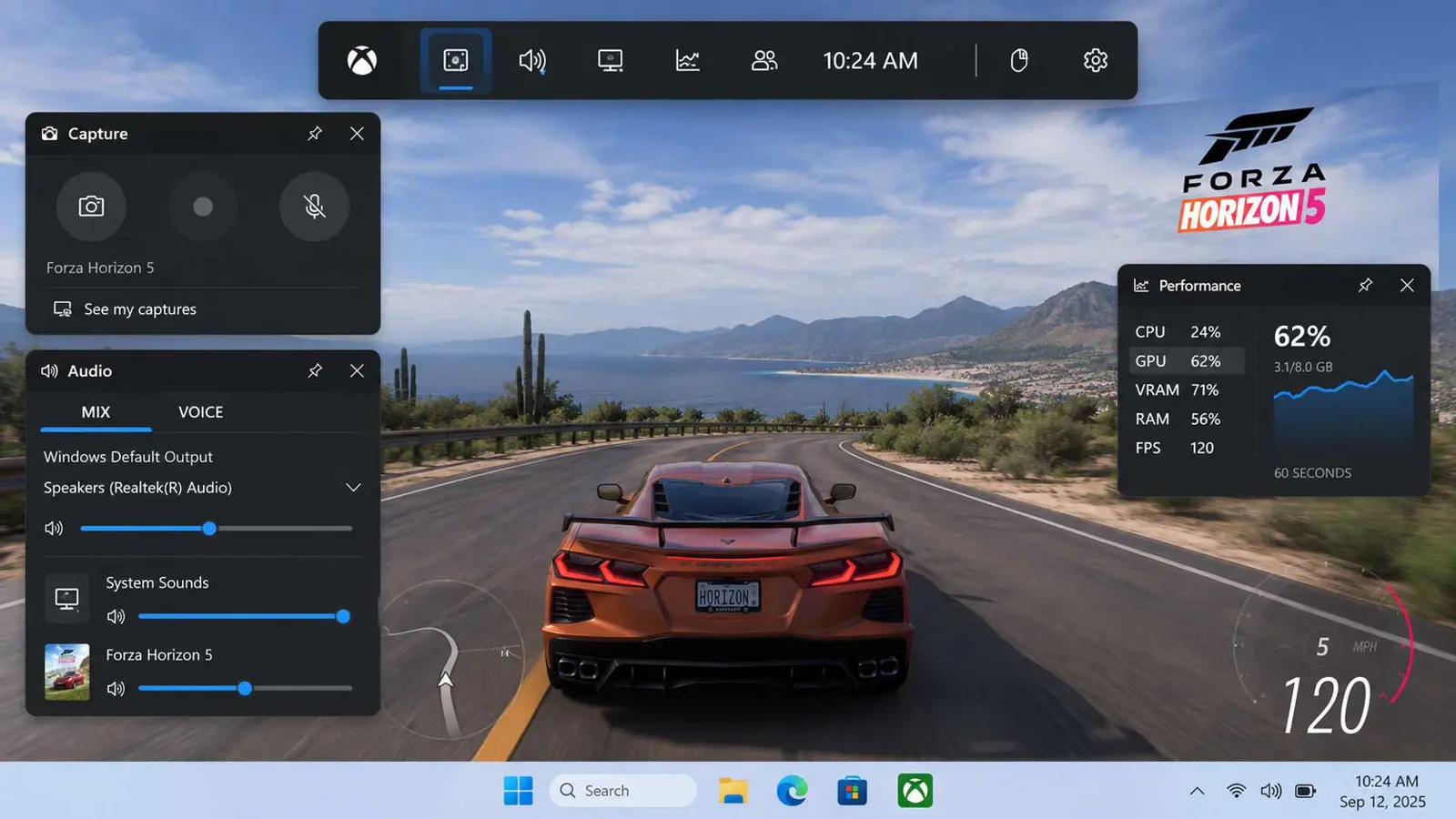Show hidden system tray icons chevron

(1198, 791)
